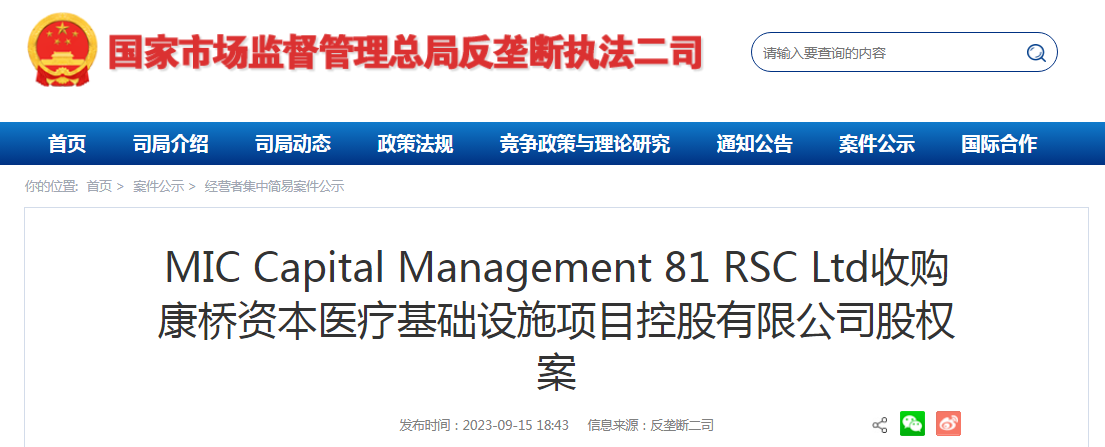
Task: Open the 司局介绍 menu item
Action: (x=171, y=144)
